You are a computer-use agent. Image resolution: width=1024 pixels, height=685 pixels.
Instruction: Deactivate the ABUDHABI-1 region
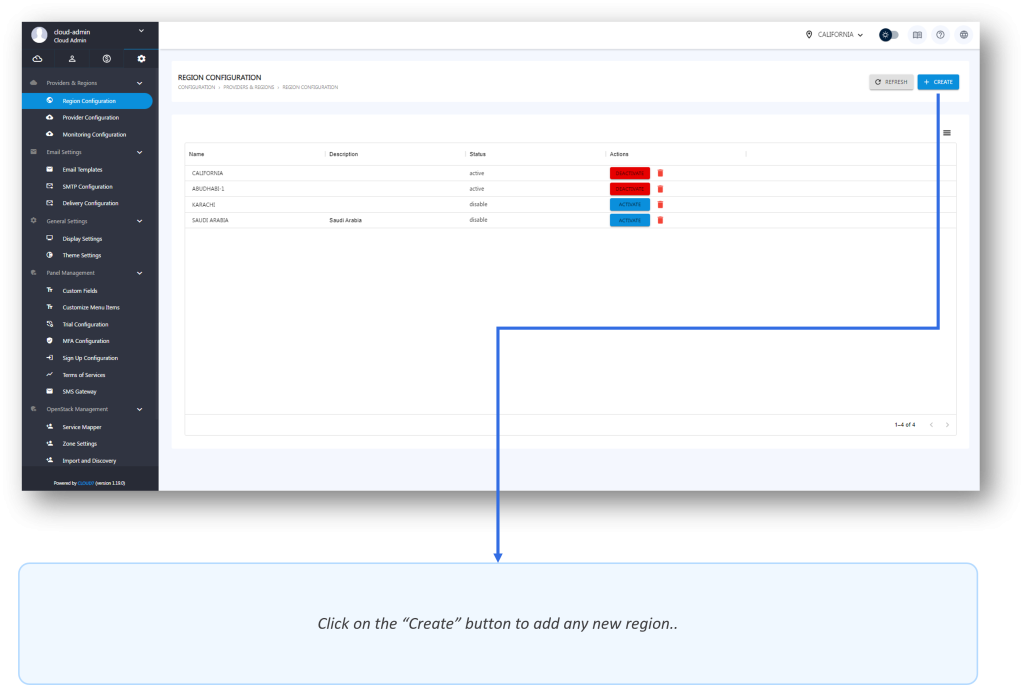tap(629, 189)
